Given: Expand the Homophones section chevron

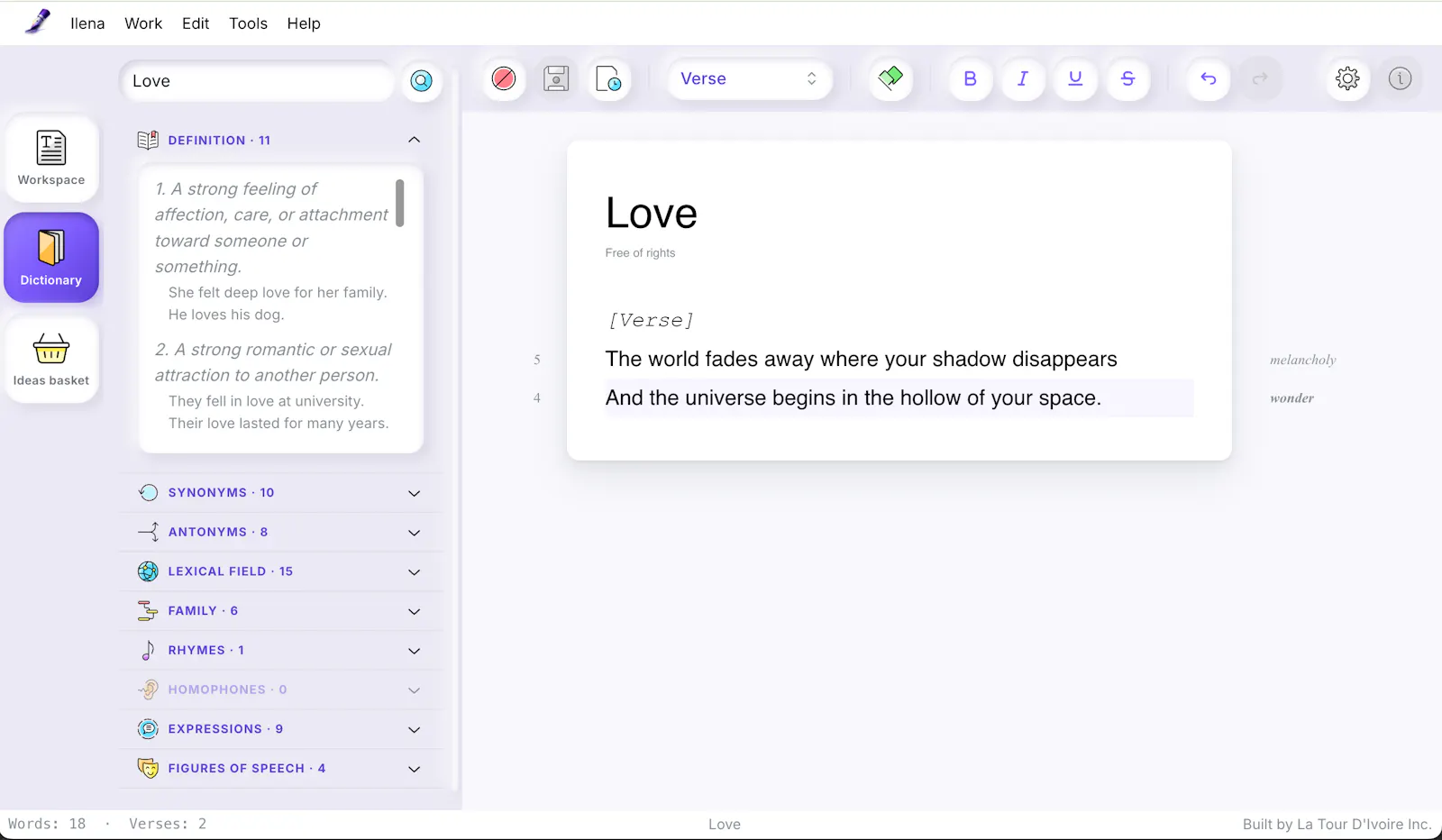Looking at the screenshot, I should click(415, 690).
